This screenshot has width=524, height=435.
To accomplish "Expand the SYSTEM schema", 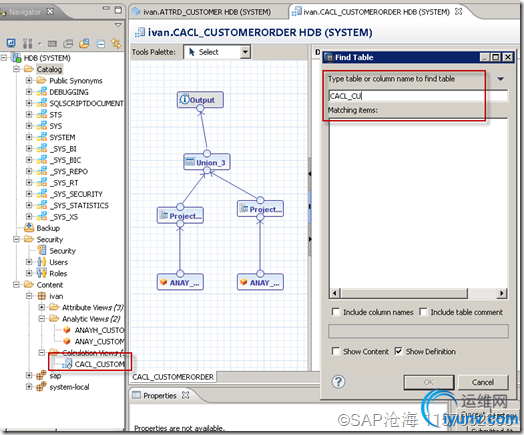I will [29, 137].
